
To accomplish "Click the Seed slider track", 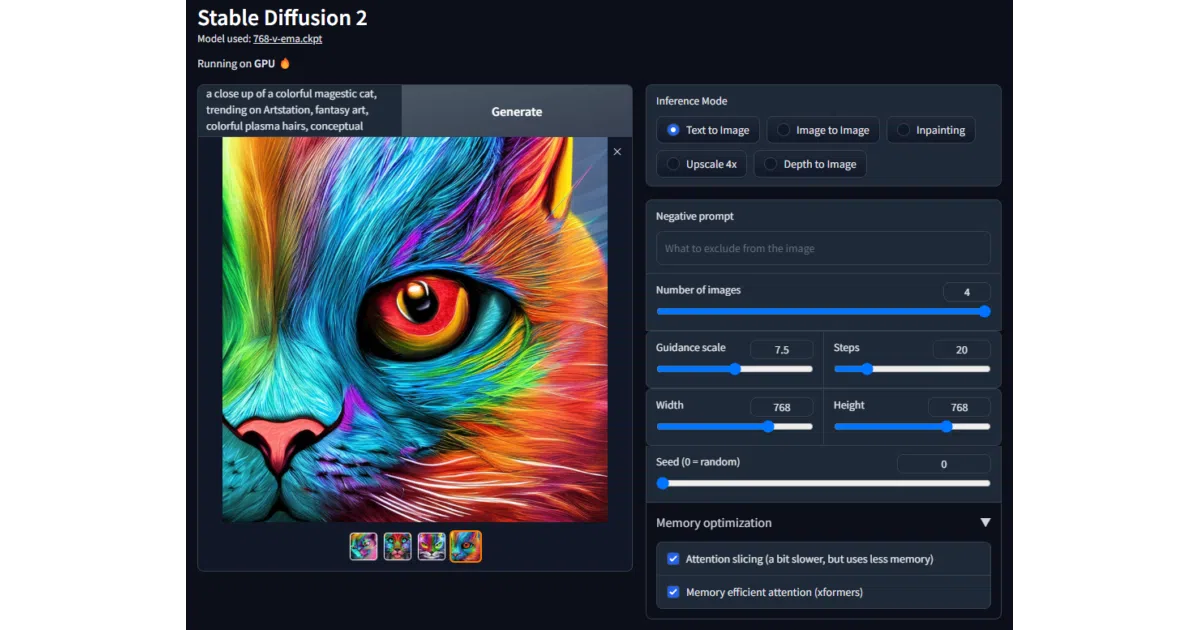I will pyautogui.click(x=823, y=483).
